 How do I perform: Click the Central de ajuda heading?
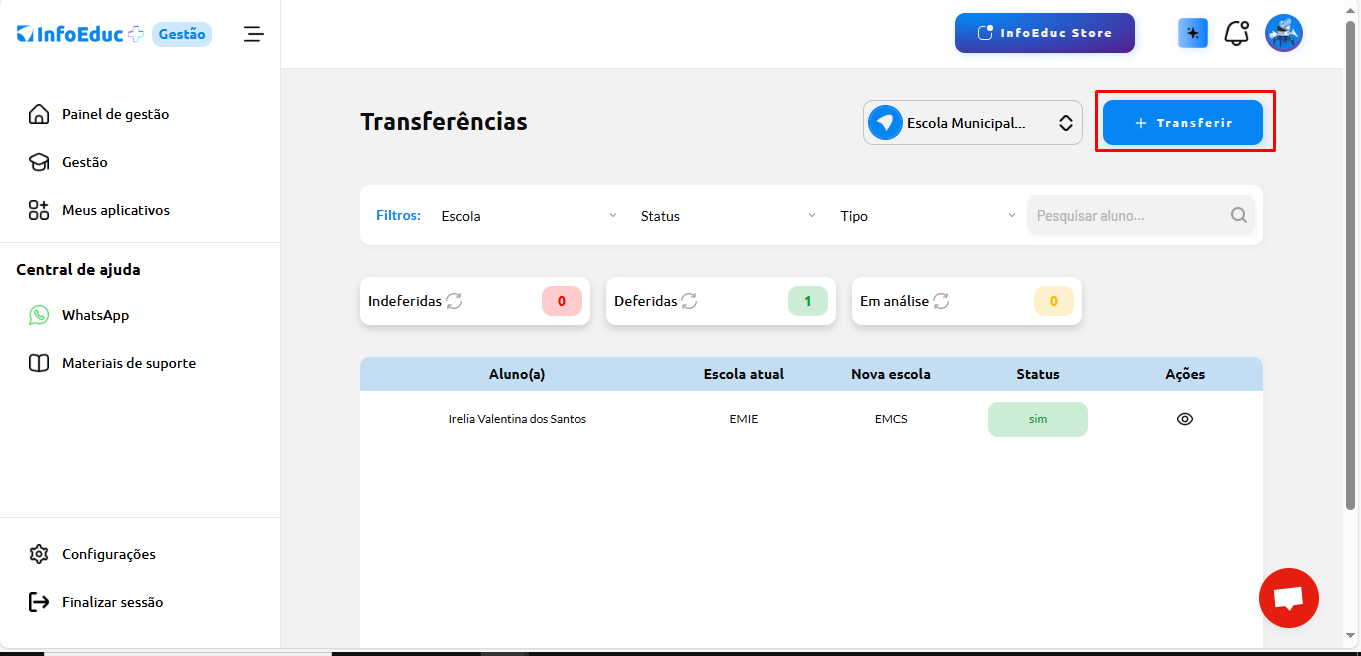point(78,269)
